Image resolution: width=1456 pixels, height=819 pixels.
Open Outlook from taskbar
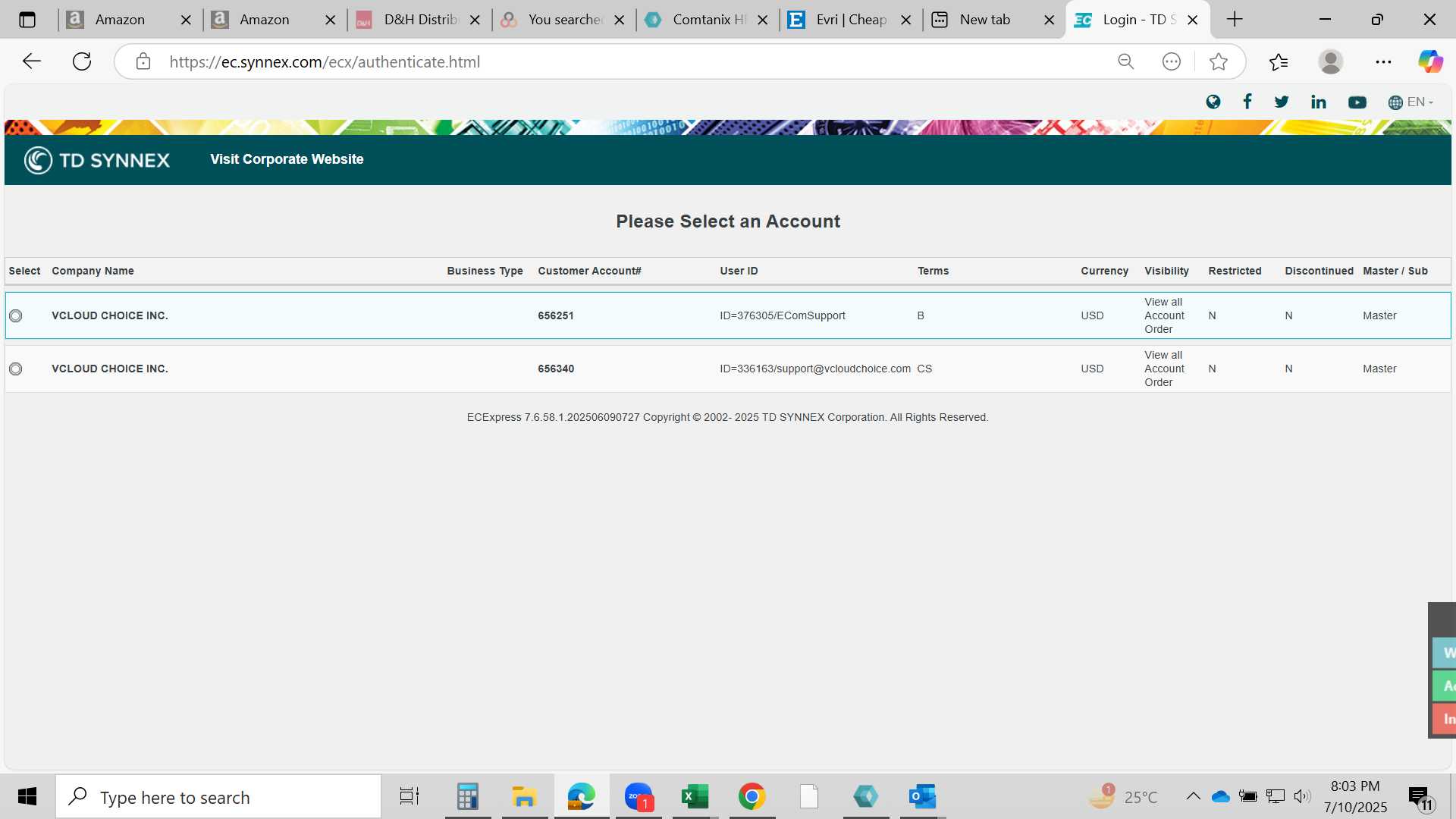pos(922,796)
